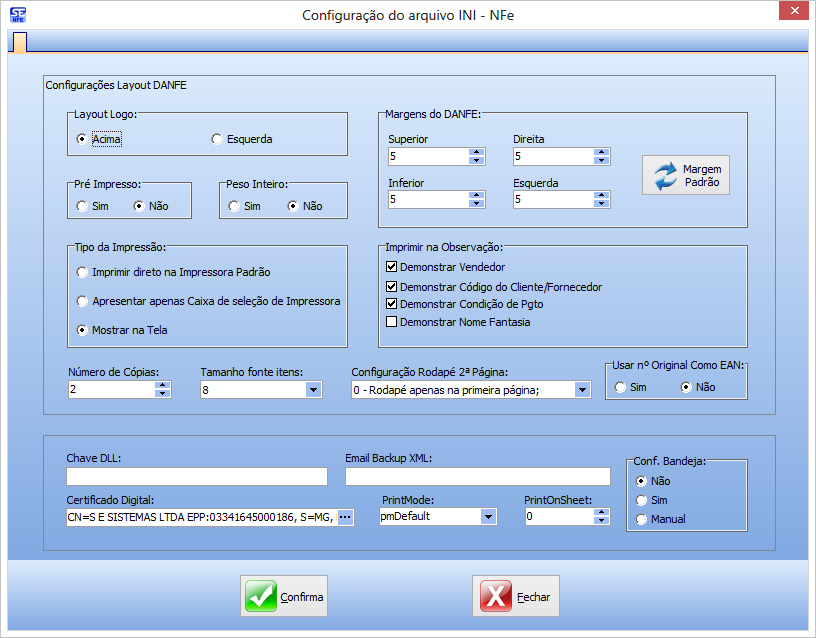816x638 pixels.
Task: Increase the PrintOnSheet spinner value
Action: 600,512
